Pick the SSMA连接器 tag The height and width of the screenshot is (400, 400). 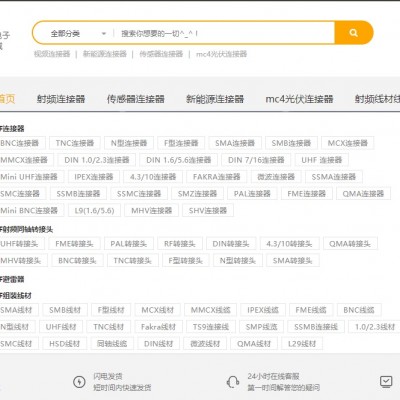[x=334, y=177]
